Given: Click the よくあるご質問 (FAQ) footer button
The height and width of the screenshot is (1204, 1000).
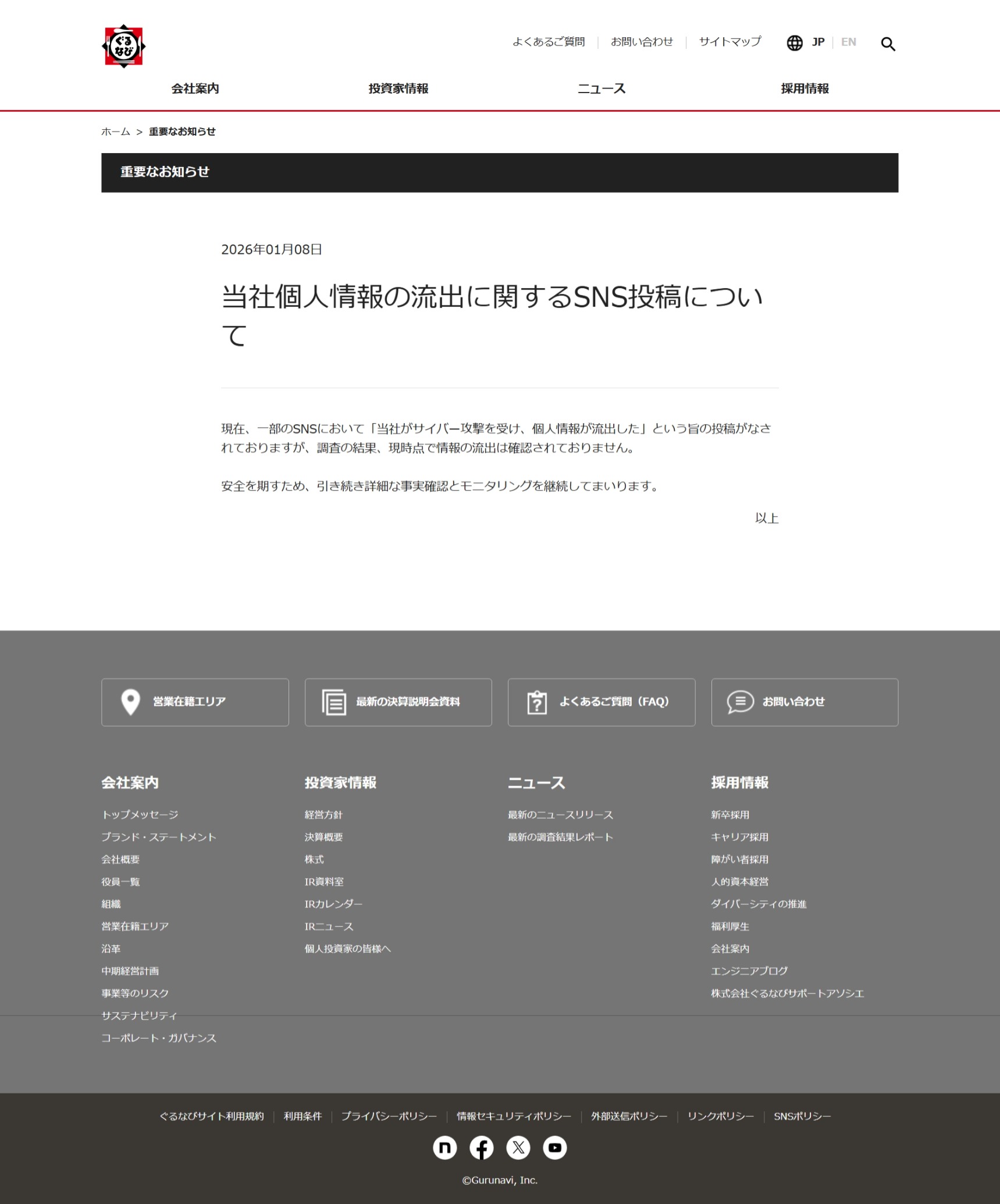Looking at the screenshot, I should [601, 702].
